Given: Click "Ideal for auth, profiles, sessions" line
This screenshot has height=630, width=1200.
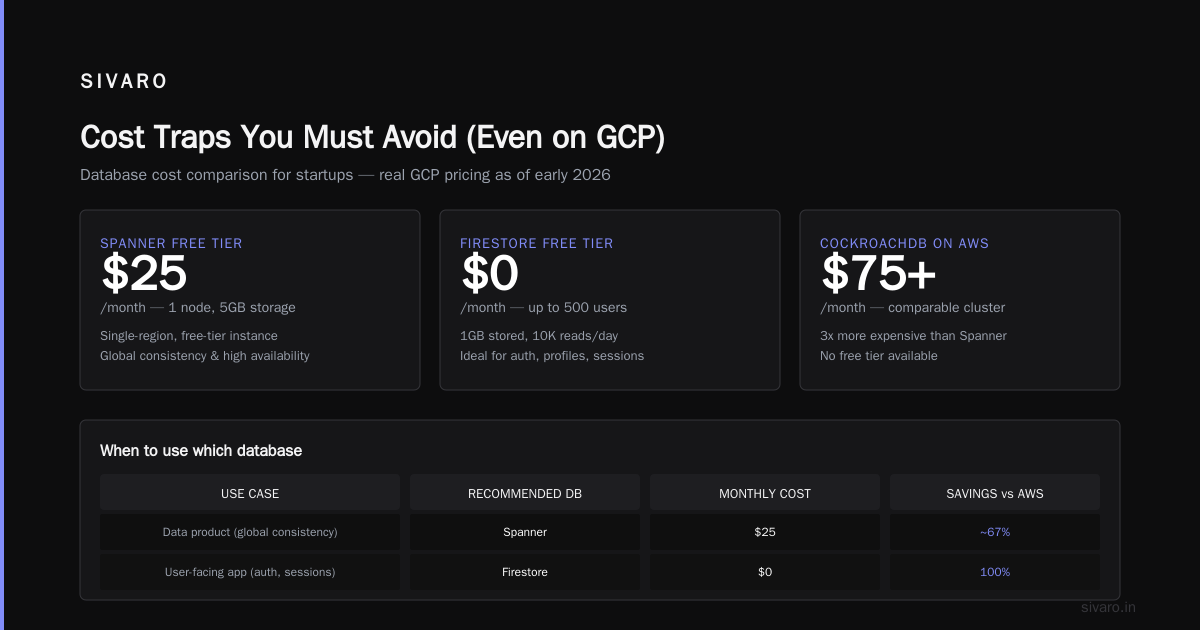Looking at the screenshot, I should click(x=552, y=356).
